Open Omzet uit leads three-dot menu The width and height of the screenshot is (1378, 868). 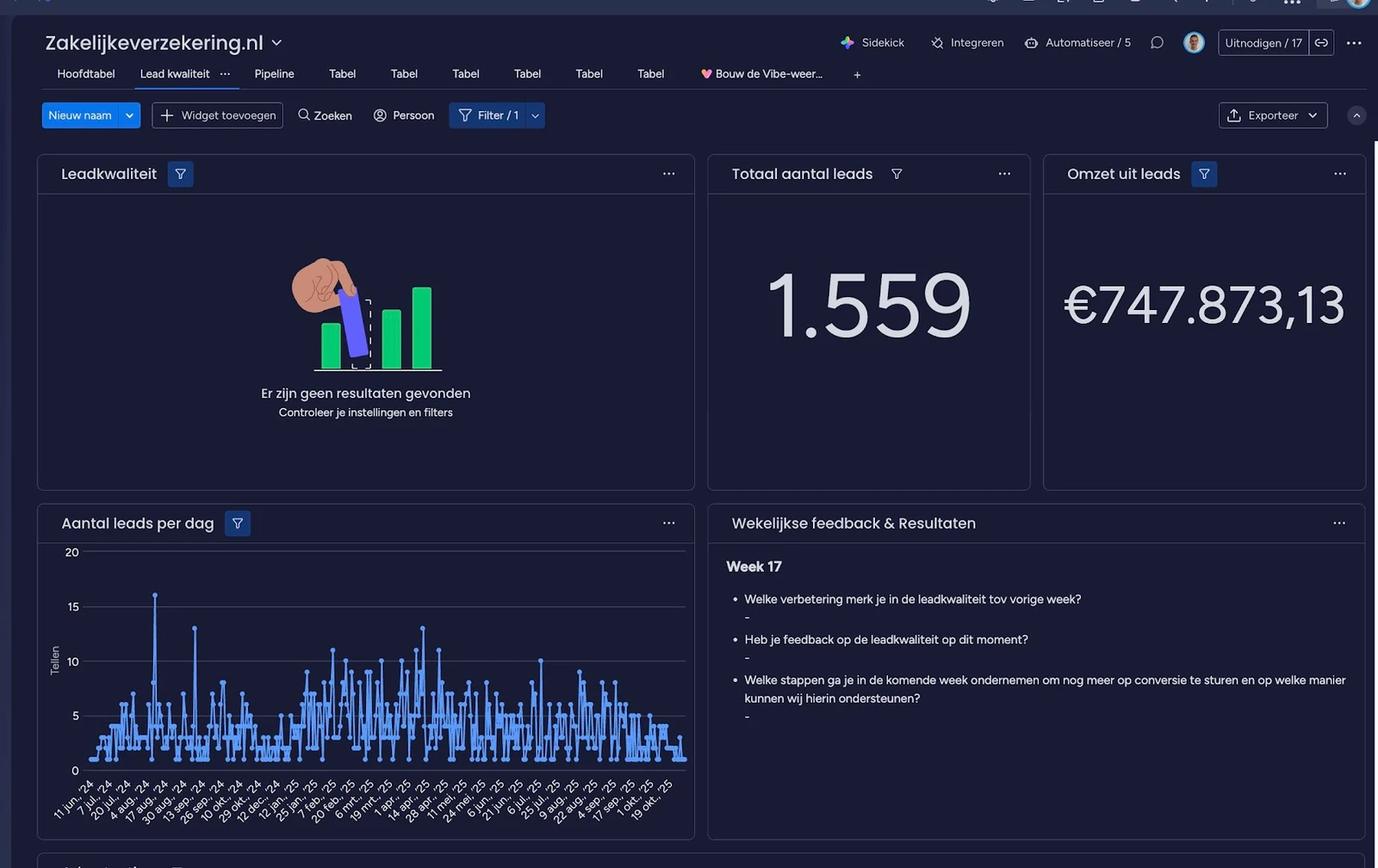(x=1340, y=174)
